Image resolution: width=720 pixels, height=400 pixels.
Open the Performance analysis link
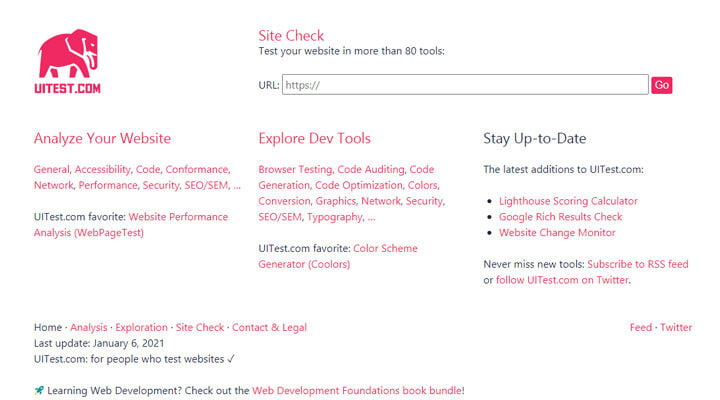[108, 185]
